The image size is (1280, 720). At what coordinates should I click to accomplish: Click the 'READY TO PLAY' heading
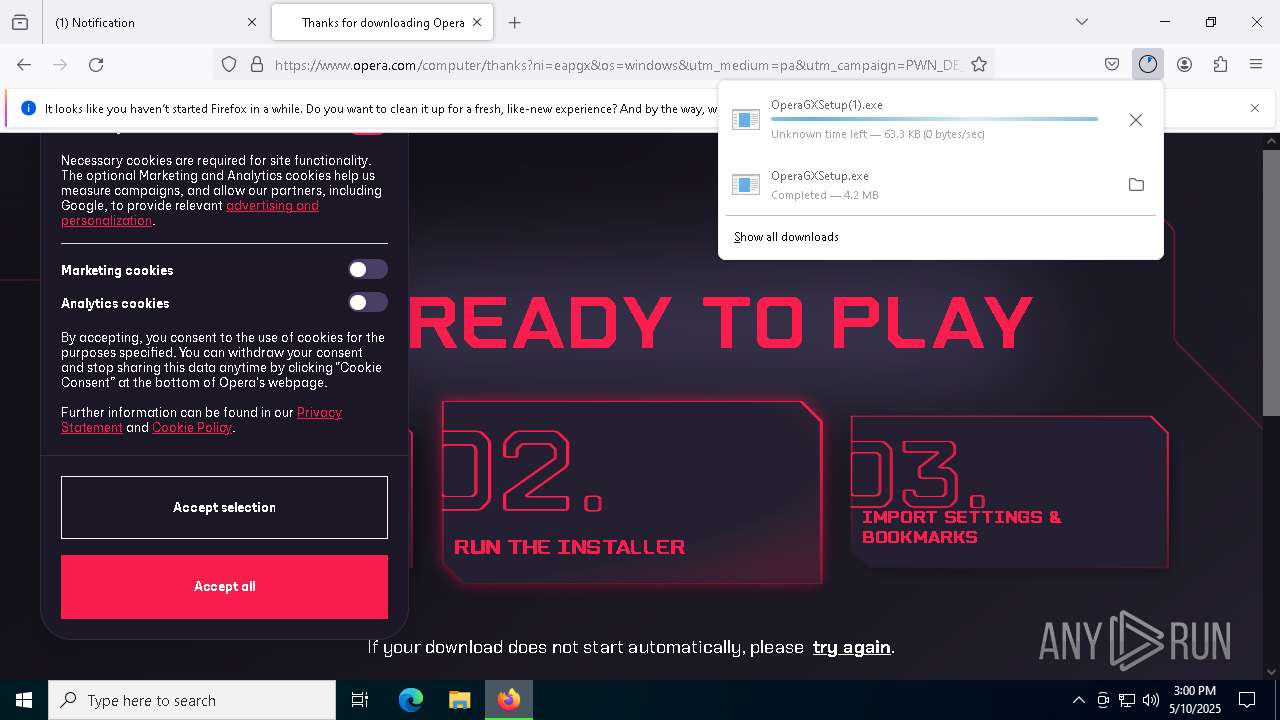tap(720, 322)
